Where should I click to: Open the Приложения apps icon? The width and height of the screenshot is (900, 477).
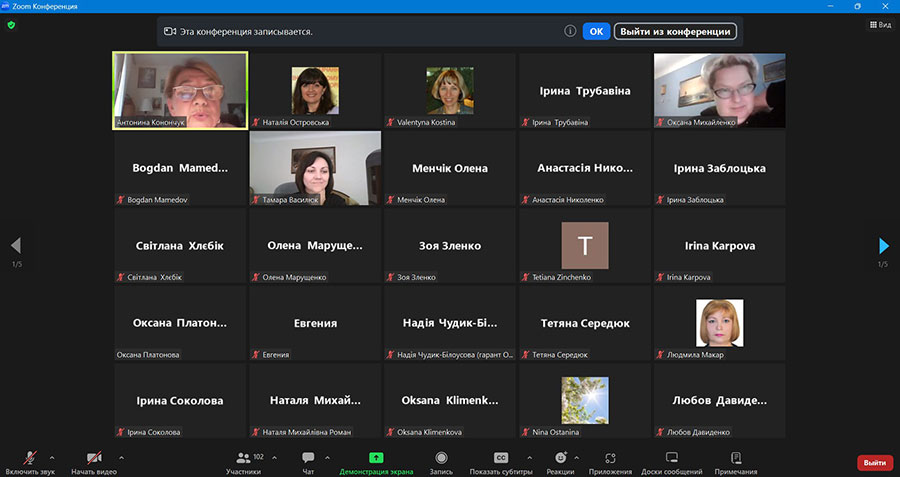pos(610,458)
